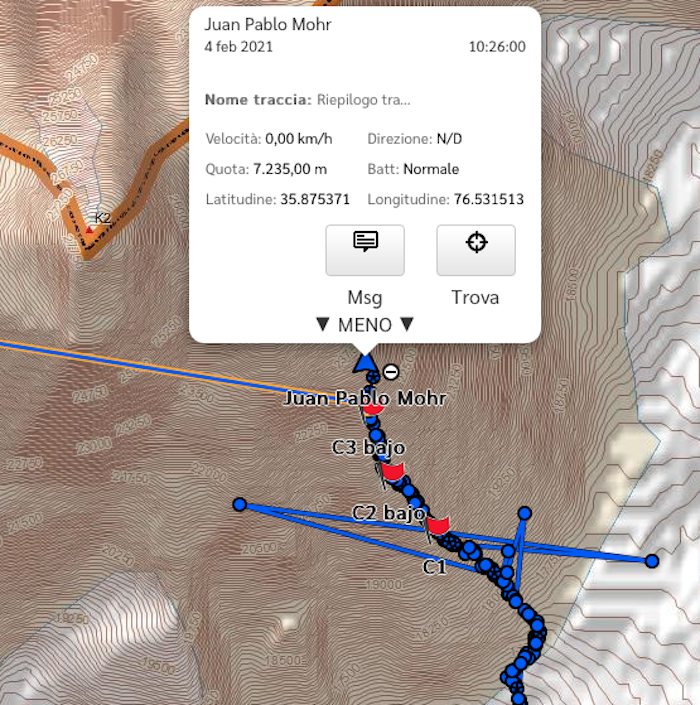Click the Msg message icon button
The image size is (700, 705).
(365, 250)
